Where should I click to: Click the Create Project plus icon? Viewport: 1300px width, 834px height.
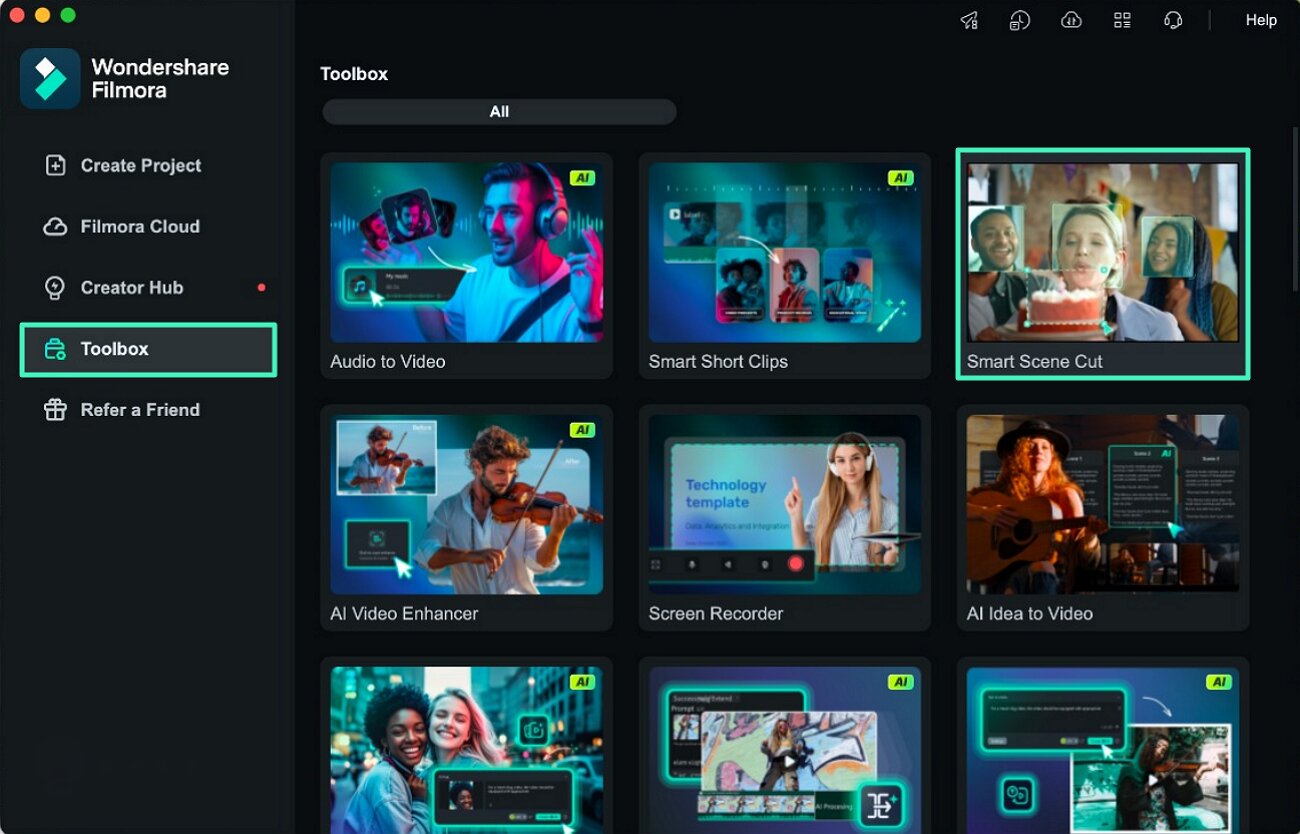pos(56,165)
